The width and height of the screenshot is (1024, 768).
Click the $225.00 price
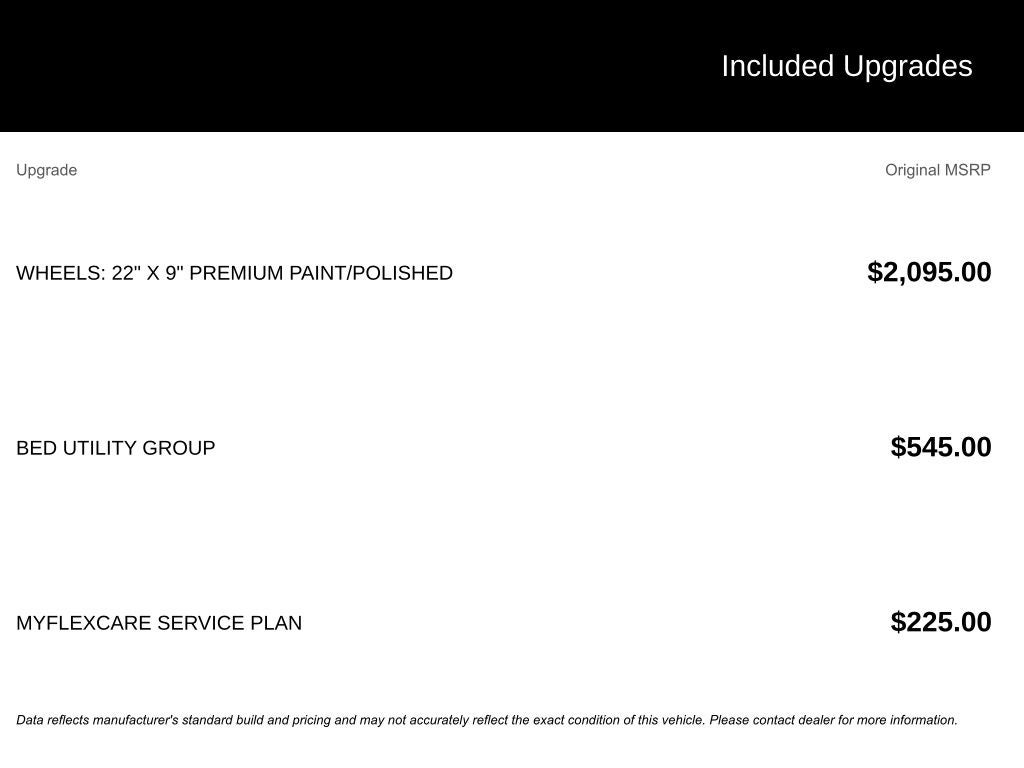(x=940, y=622)
